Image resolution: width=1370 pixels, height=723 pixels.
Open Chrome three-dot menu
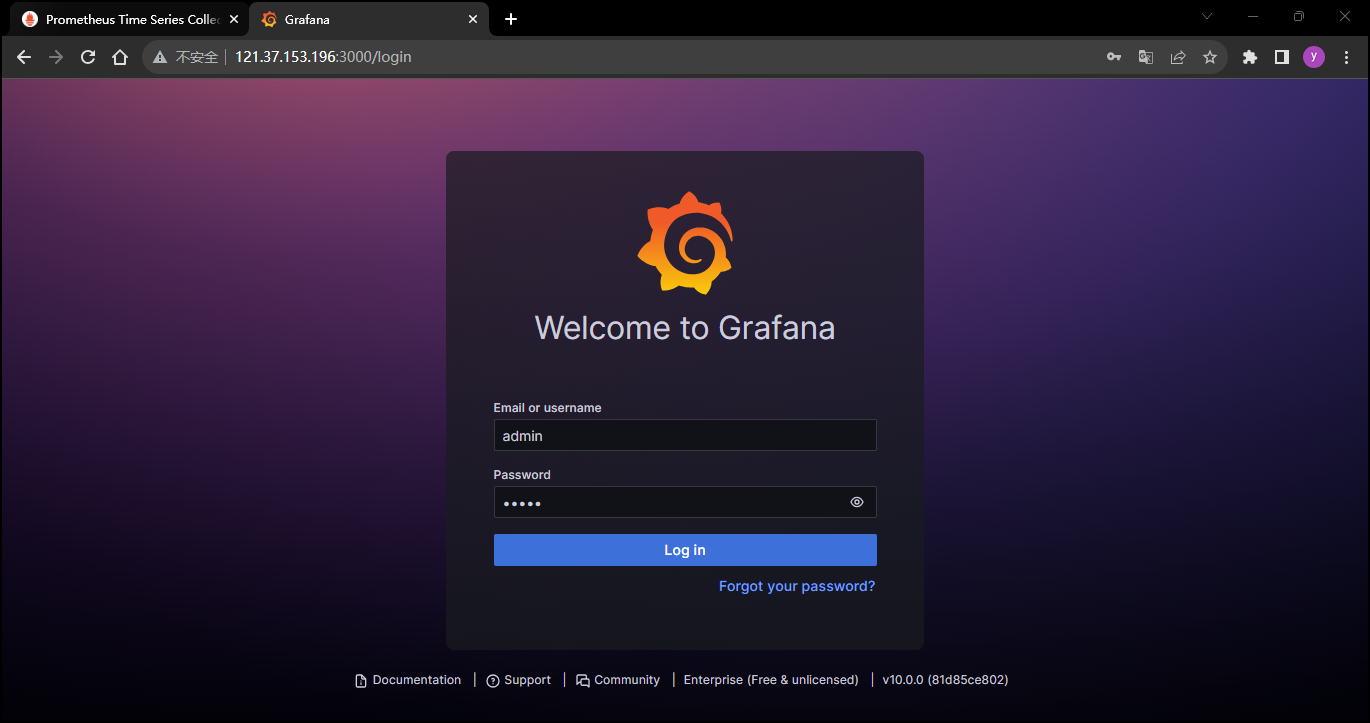[1346, 57]
